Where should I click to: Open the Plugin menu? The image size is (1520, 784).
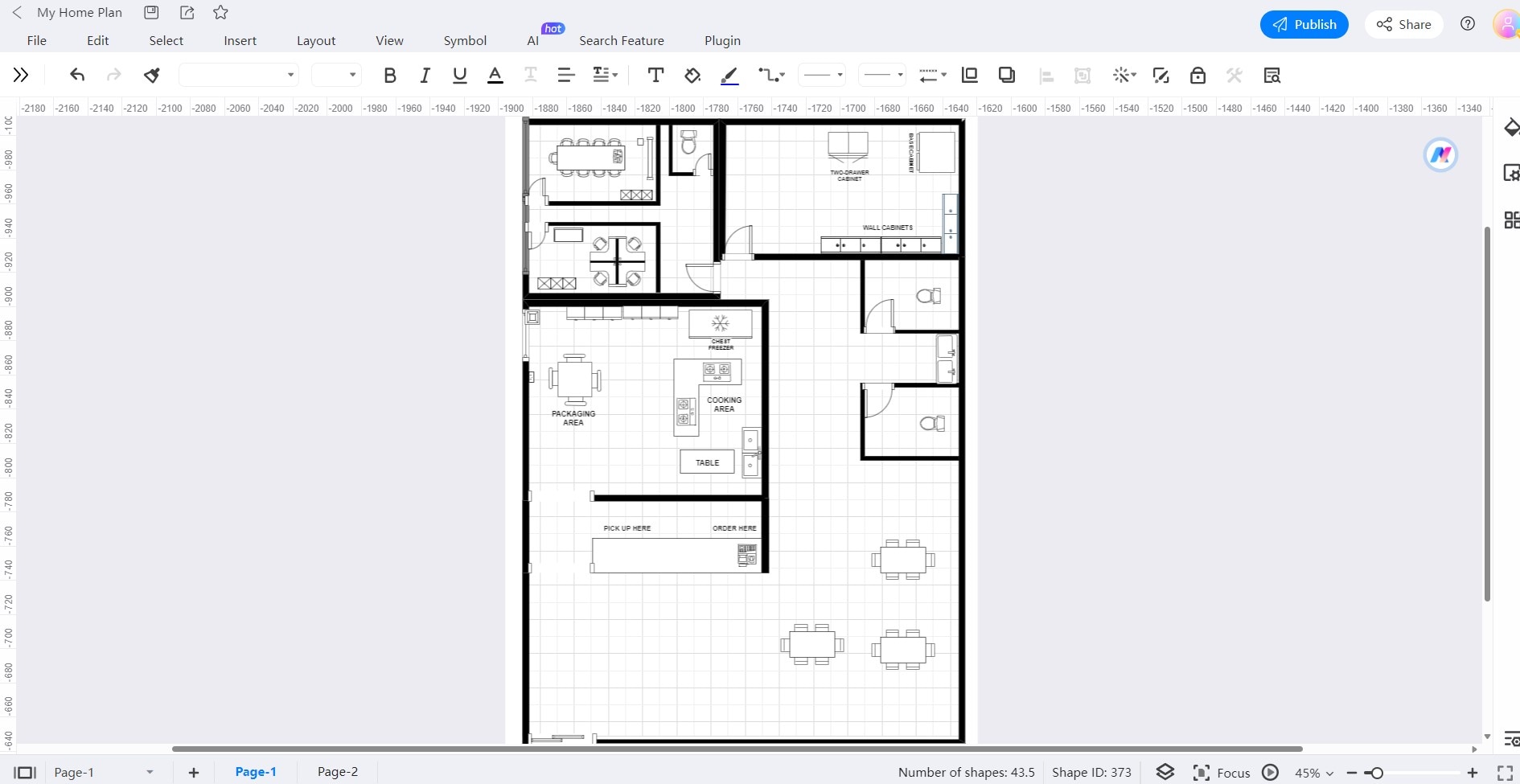pos(722,40)
